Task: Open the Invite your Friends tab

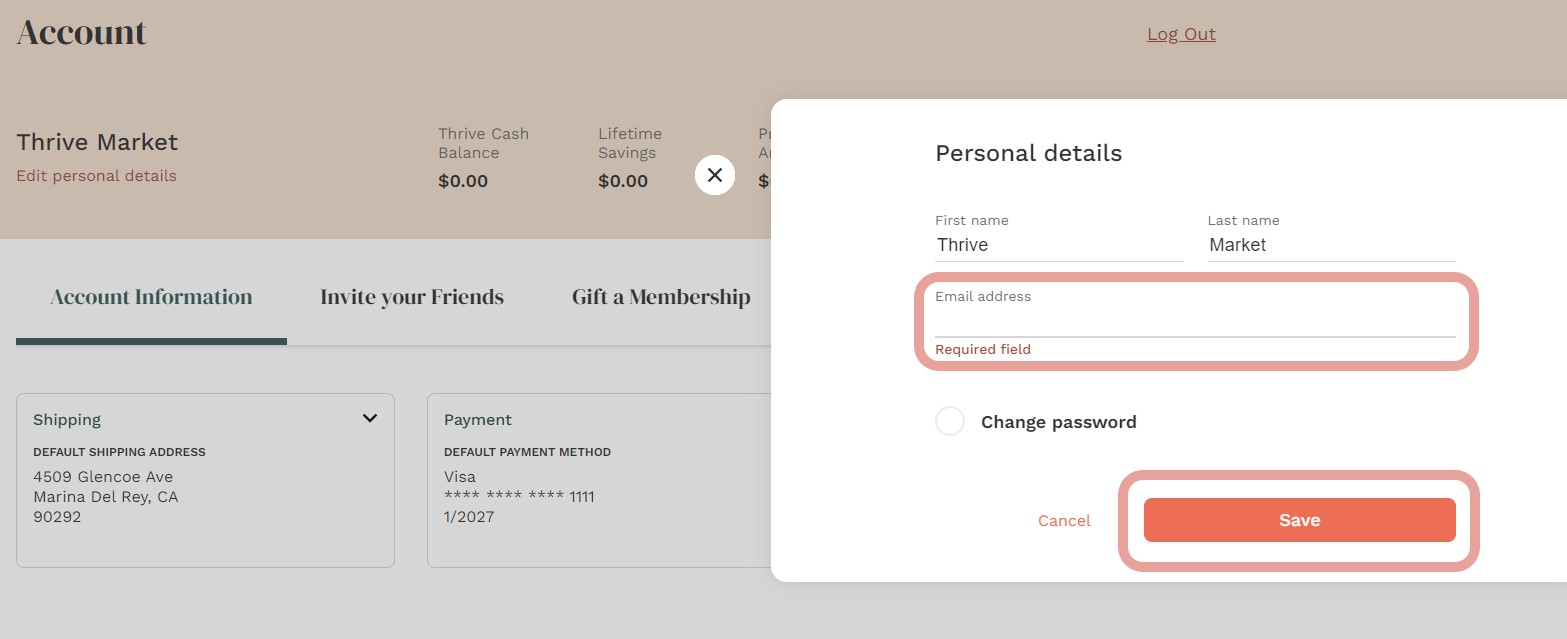Action: [x=412, y=297]
